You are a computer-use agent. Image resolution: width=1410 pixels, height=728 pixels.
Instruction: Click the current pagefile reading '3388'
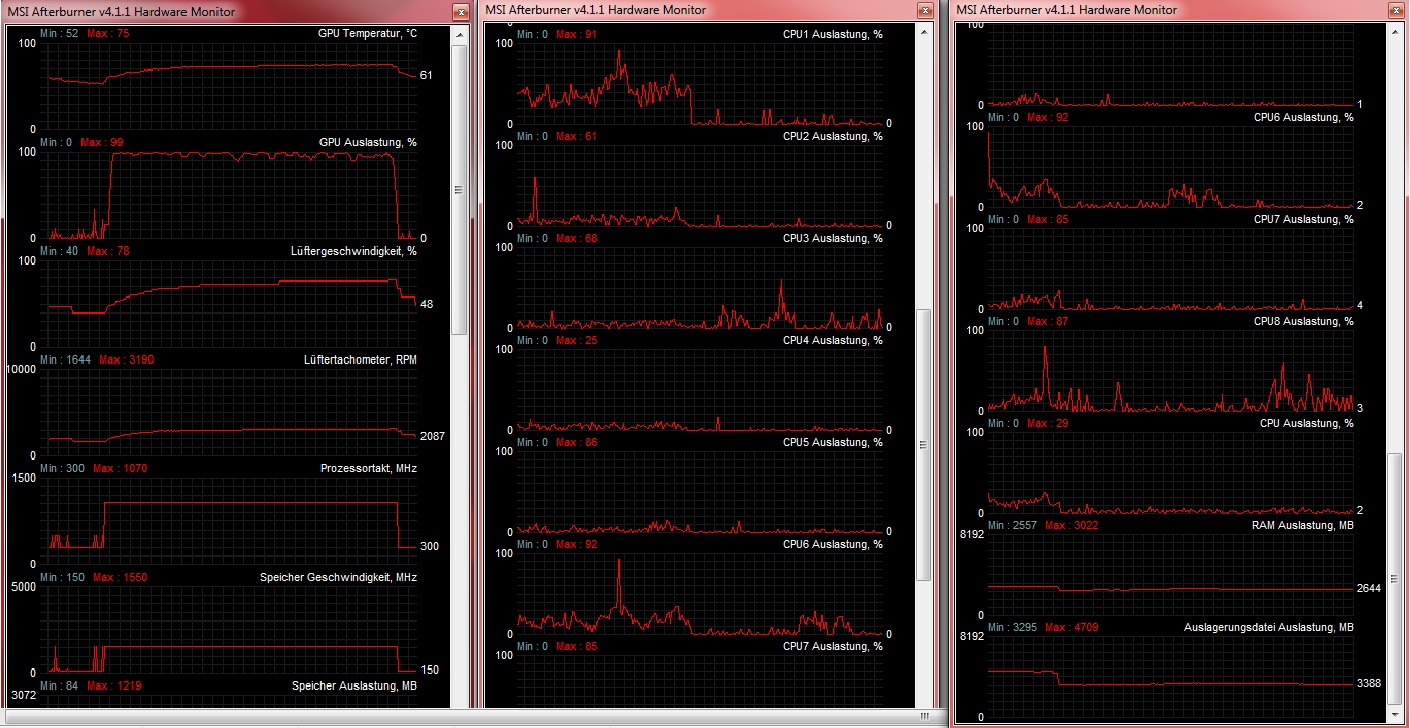[x=1369, y=684]
